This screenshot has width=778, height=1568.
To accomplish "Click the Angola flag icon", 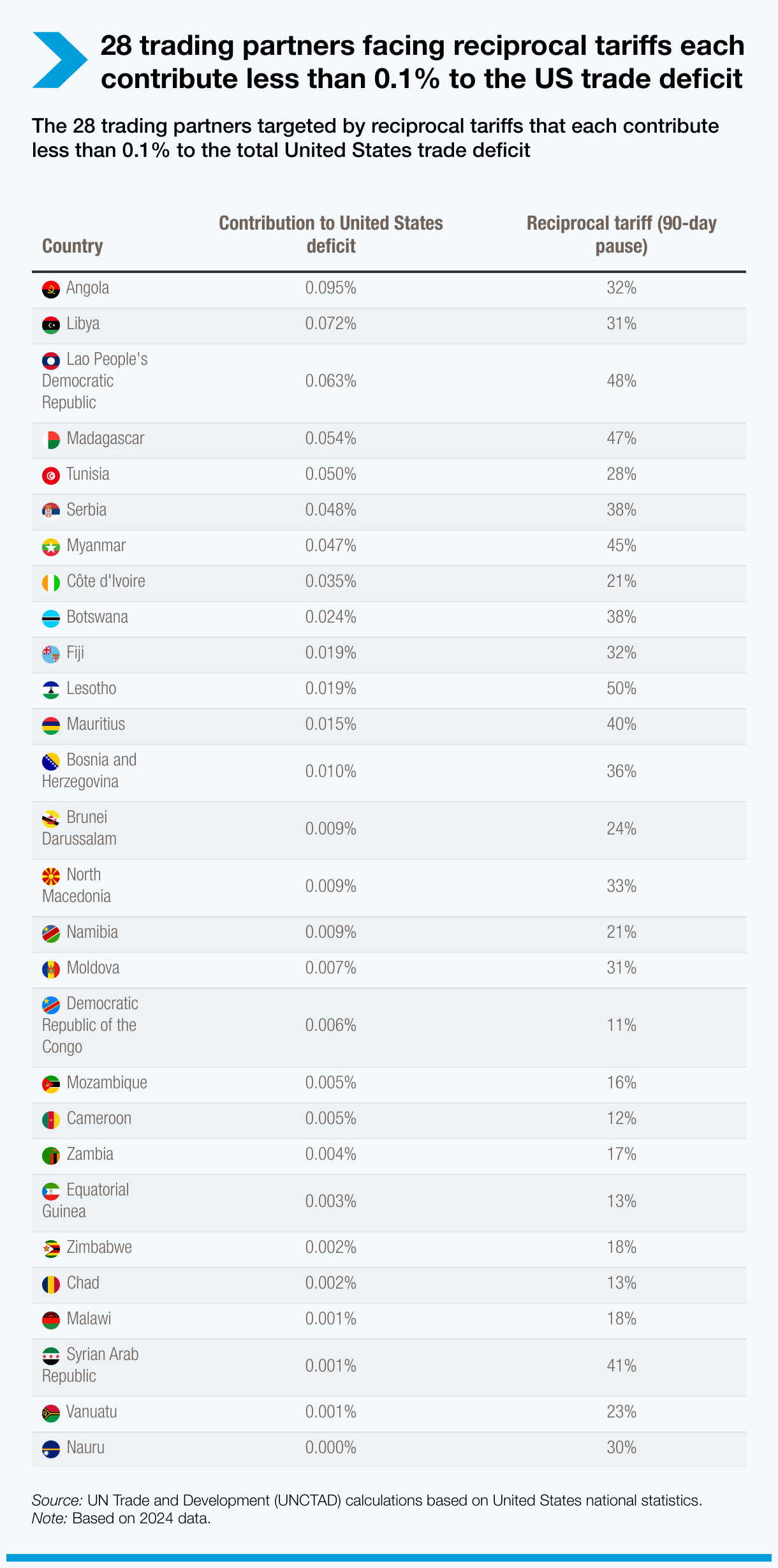I will coord(51,289).
